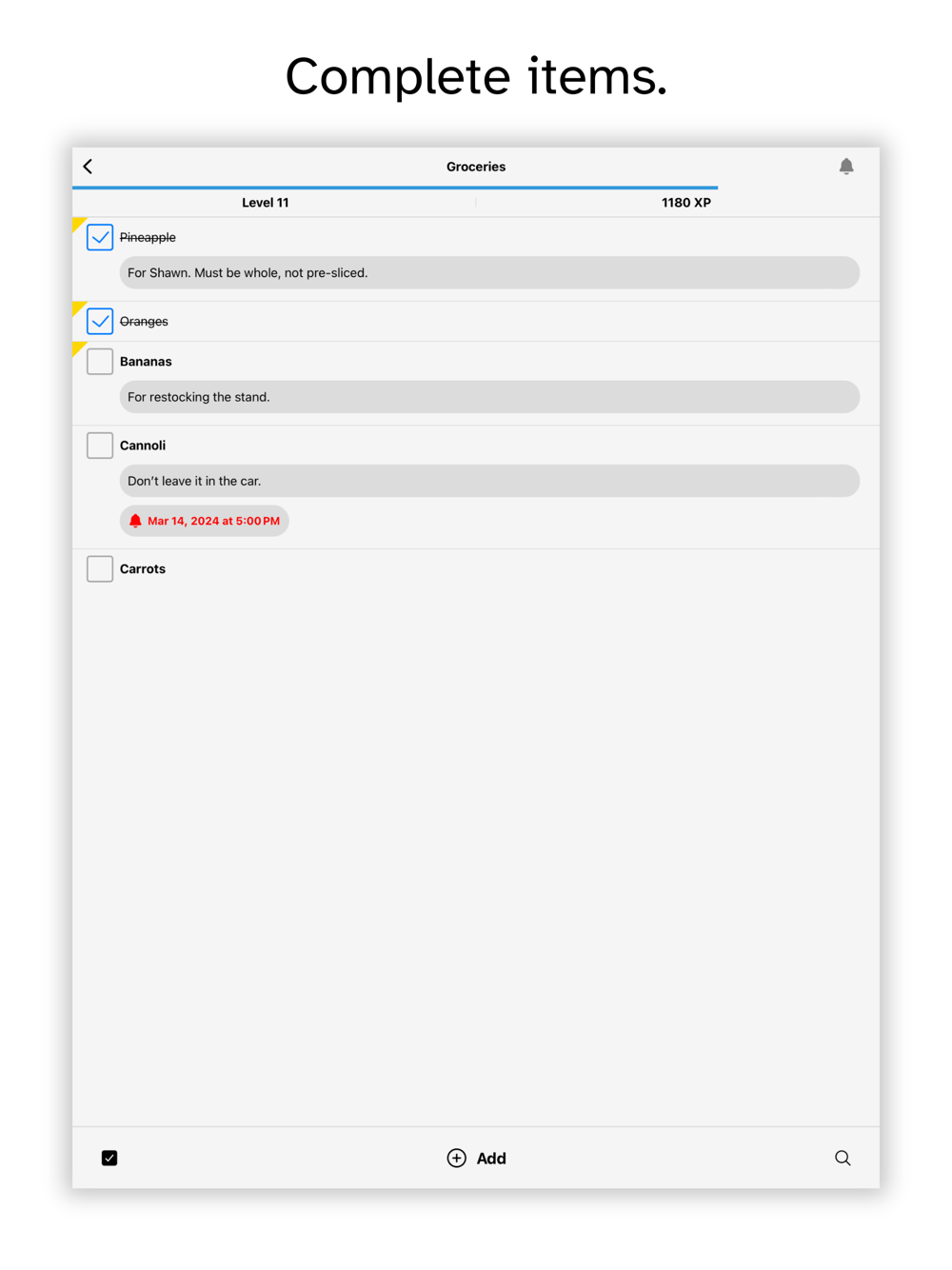Tap the 1180 XP label
The width and height of the screenshot is (952, 1270).
tap(686, 203)
